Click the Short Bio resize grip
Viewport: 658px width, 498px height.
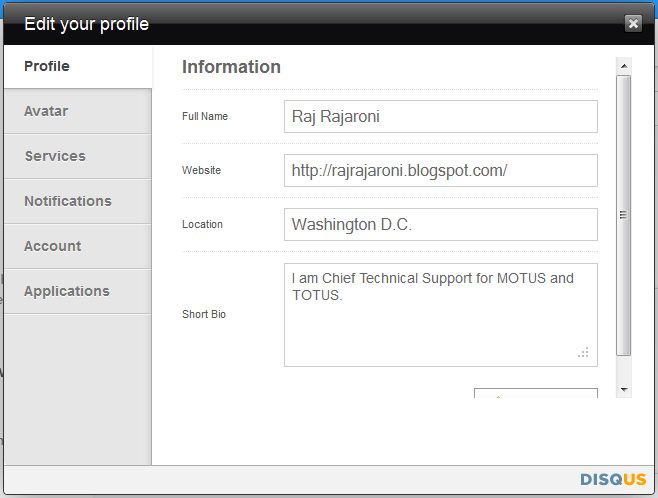pos(583,352)
